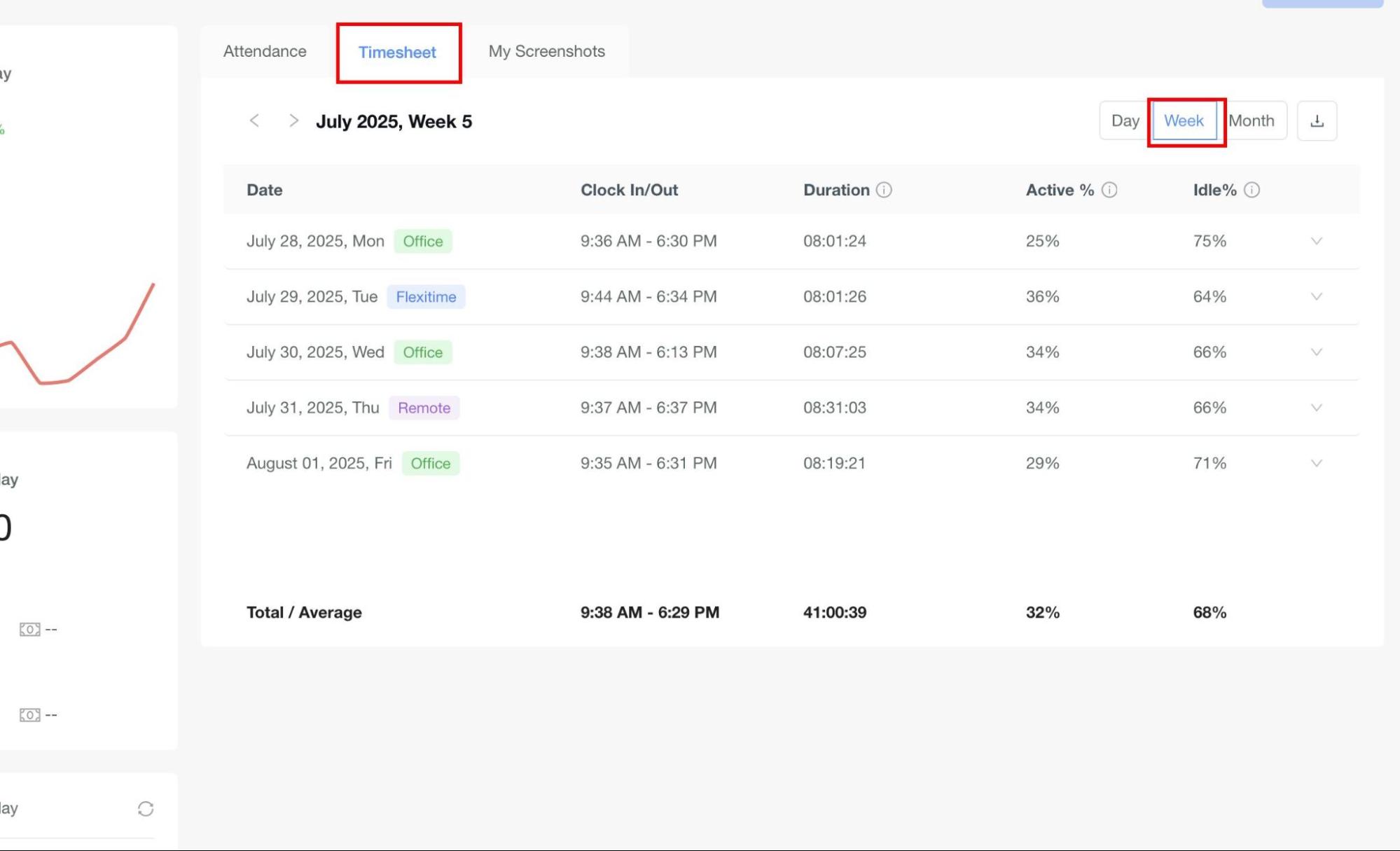Click the Flexitime tag on July 29
The width and height of the screenshot is (1400, 851).
click(426, 297)
